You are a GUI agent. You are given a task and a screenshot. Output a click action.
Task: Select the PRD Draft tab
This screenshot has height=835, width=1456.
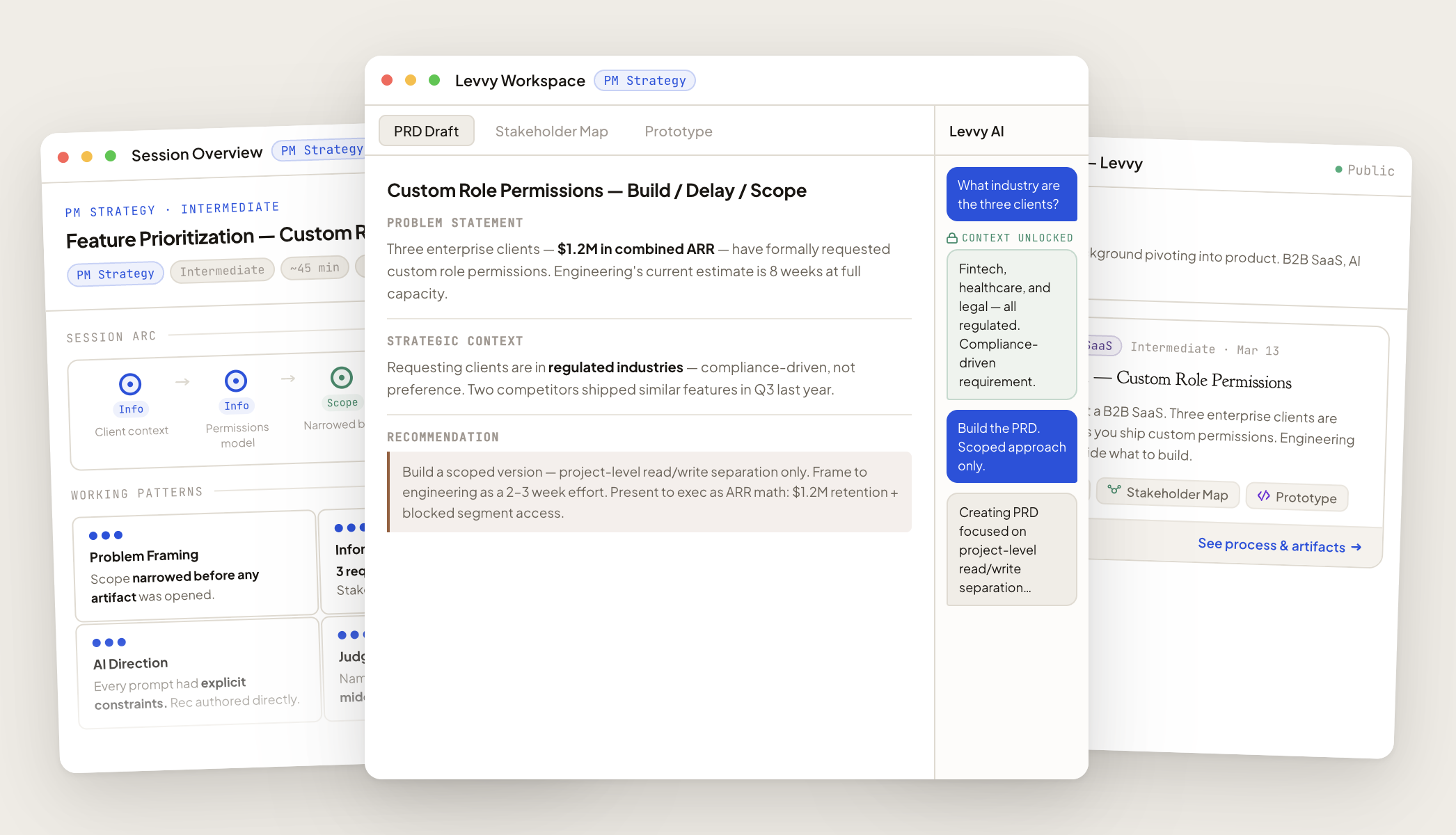click(427, 131)
